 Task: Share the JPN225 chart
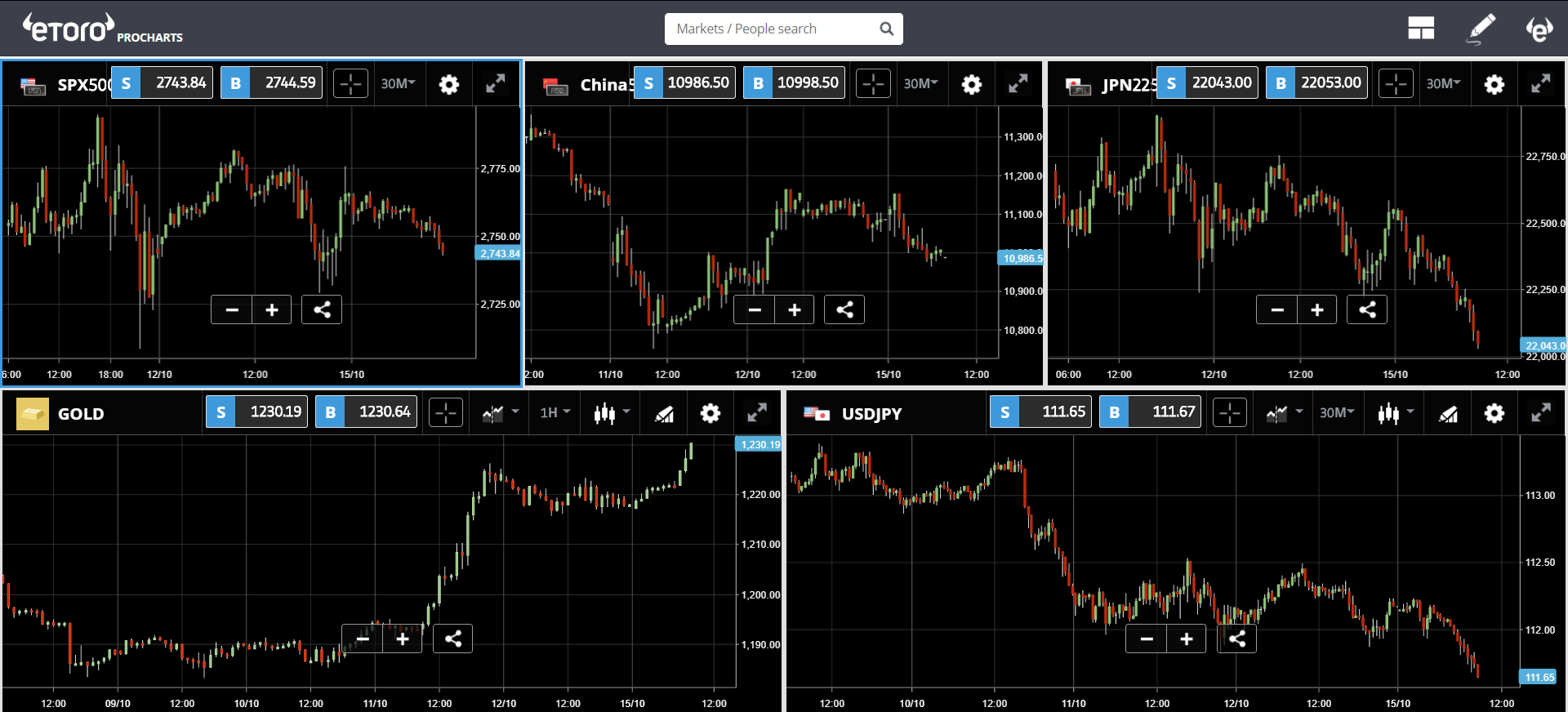[1367, 309]
